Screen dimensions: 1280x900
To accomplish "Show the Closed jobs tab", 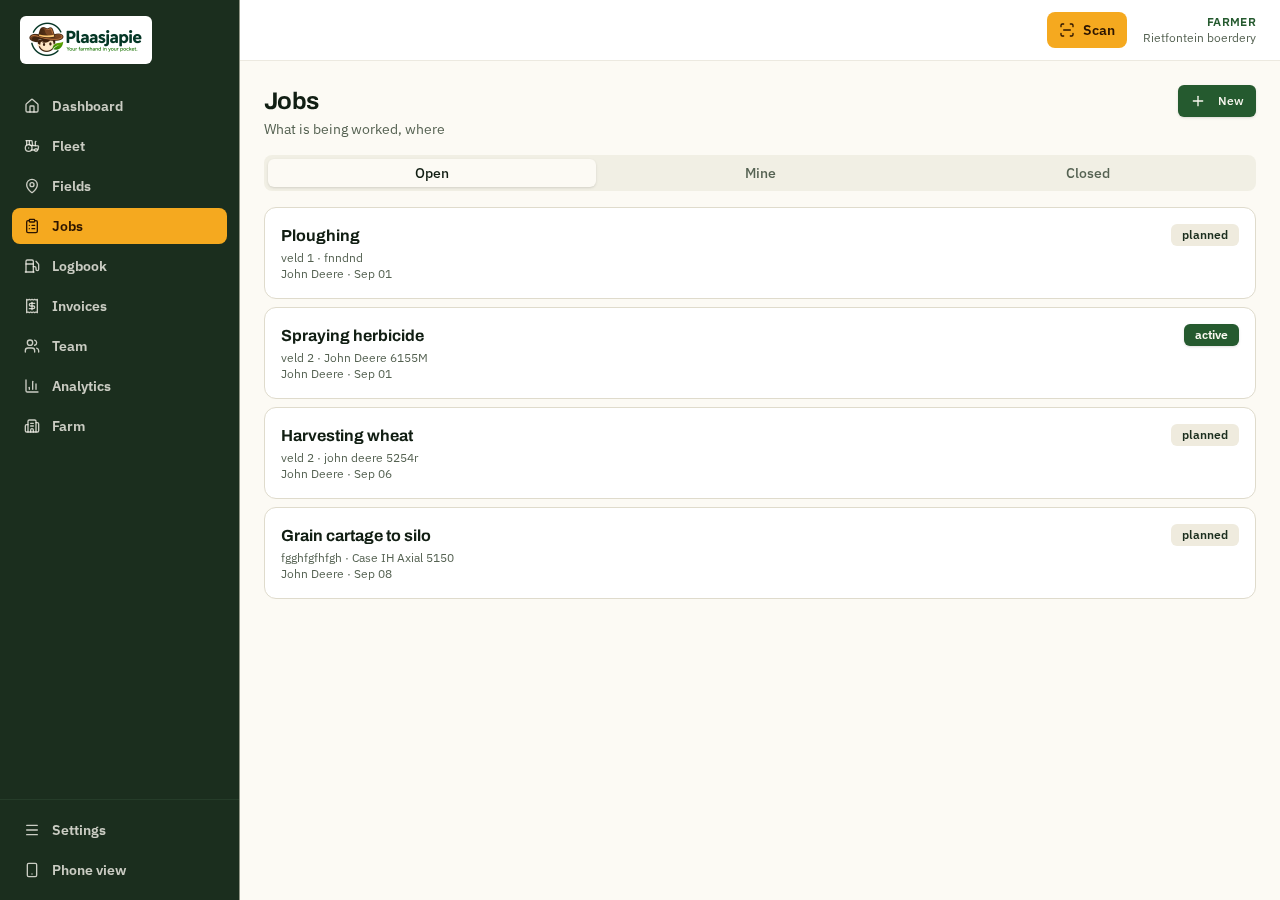I will pyautogui.click(x=1088, y=173).
